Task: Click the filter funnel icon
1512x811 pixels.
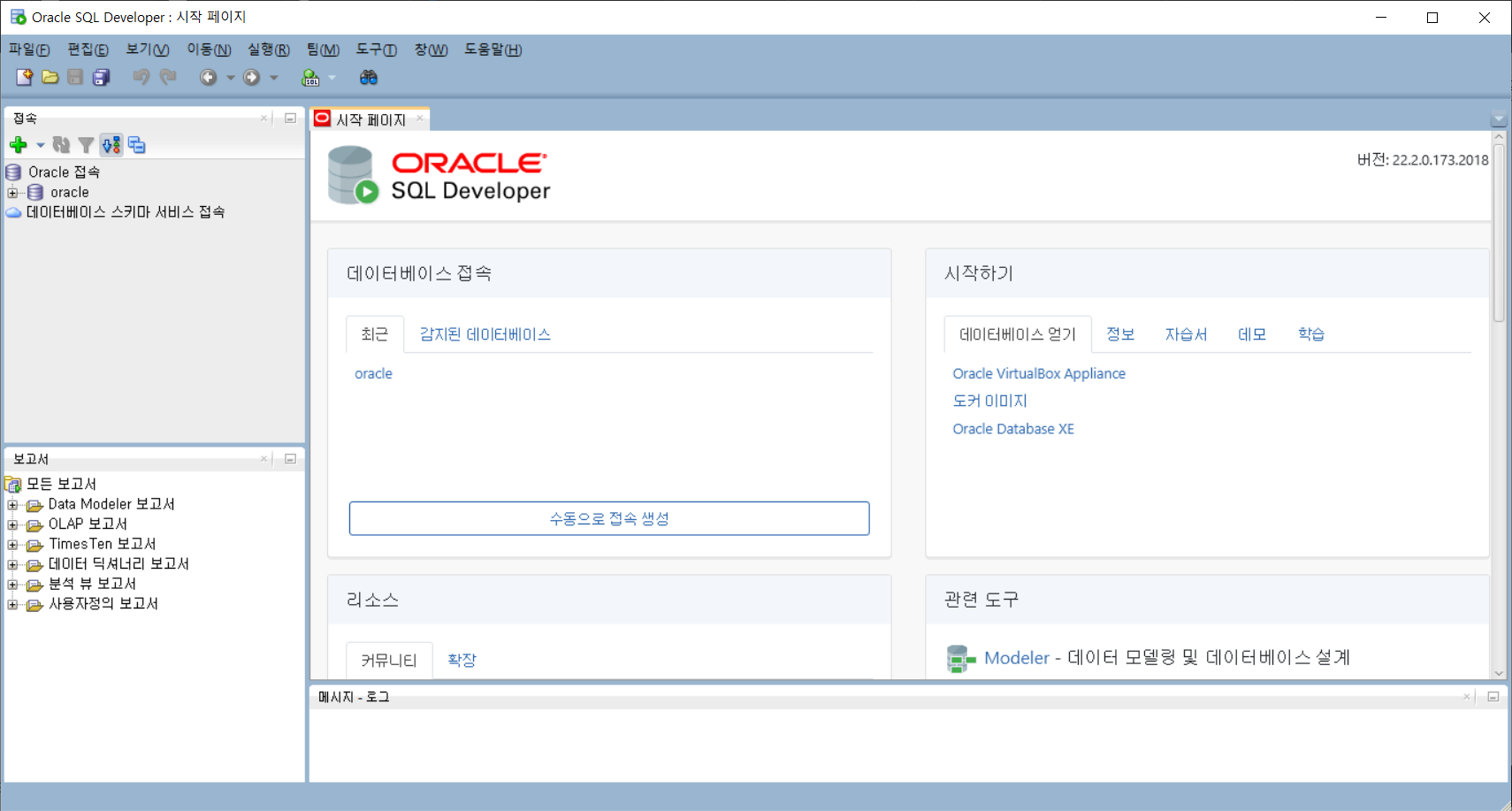Action: (x=86, y=144)
